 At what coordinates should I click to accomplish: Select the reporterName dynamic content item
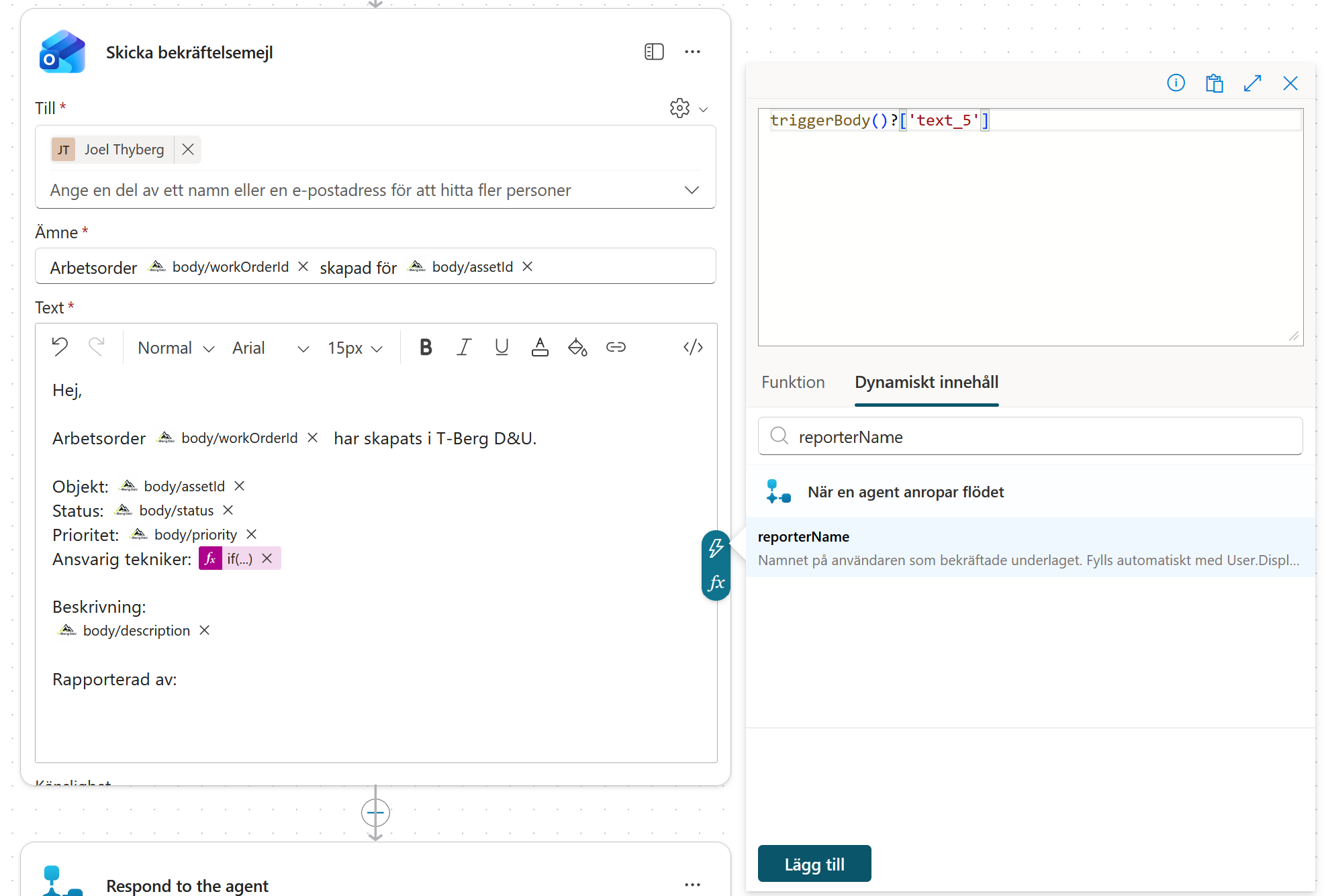click(x=1031, y=548)
